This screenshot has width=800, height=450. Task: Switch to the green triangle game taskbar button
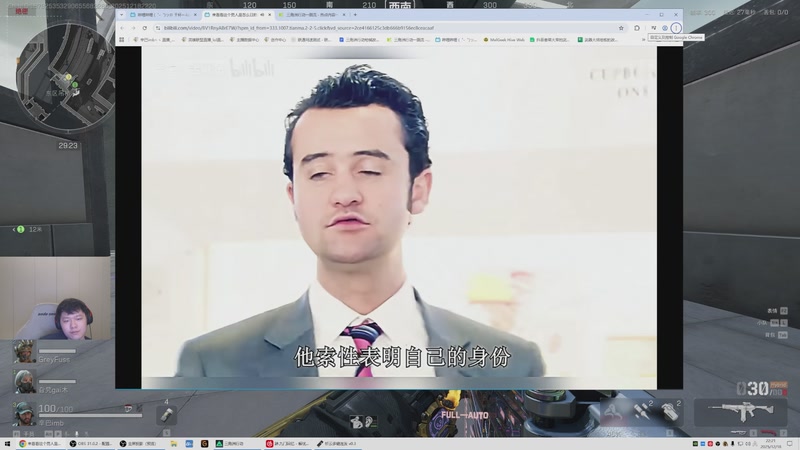pyautogui.click(x=236, y=444)
